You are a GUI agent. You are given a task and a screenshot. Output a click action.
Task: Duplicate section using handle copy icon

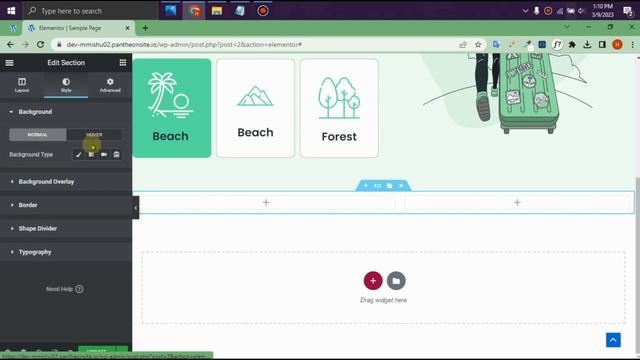[389, 186]
